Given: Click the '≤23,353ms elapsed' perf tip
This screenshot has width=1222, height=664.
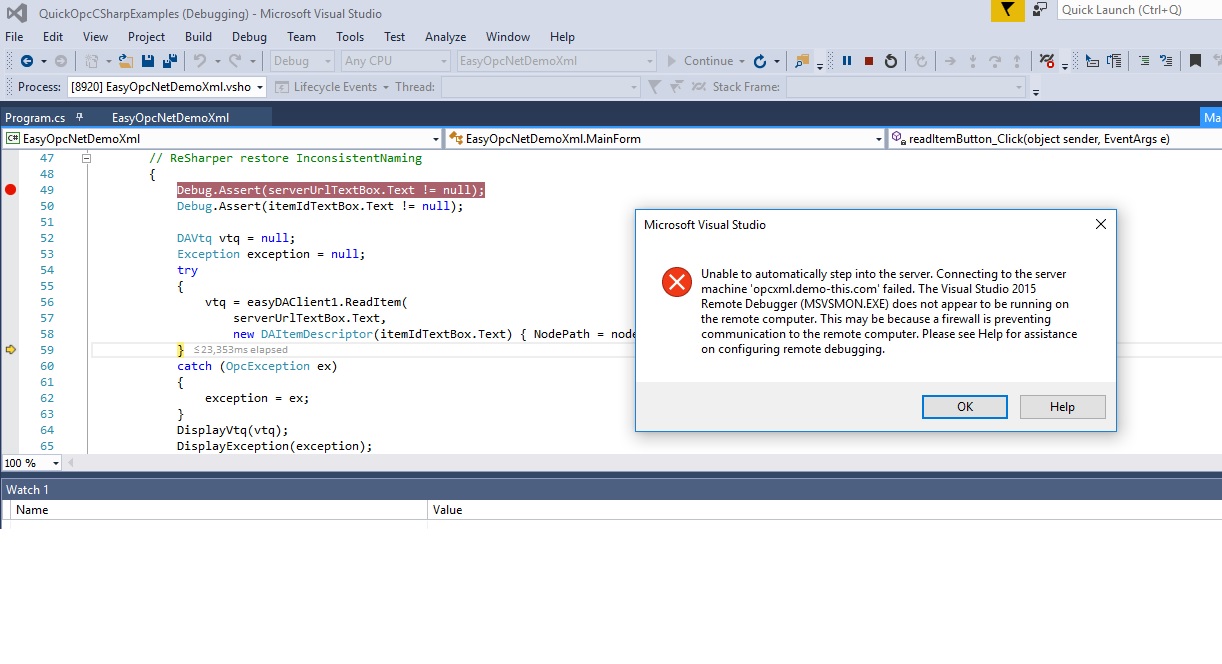Looking at the screenshot, I should point(240,350).
